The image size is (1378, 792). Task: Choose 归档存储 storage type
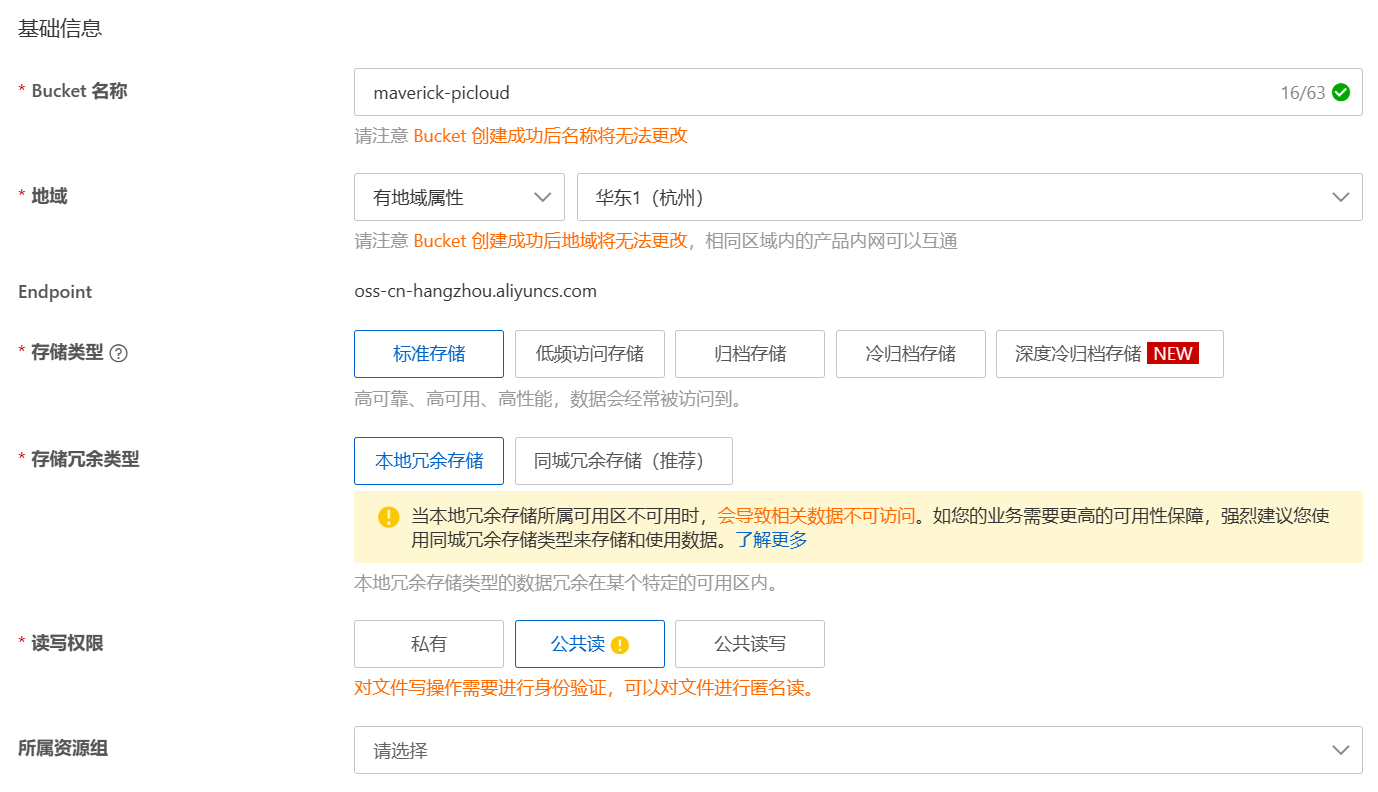pos(750,354)
